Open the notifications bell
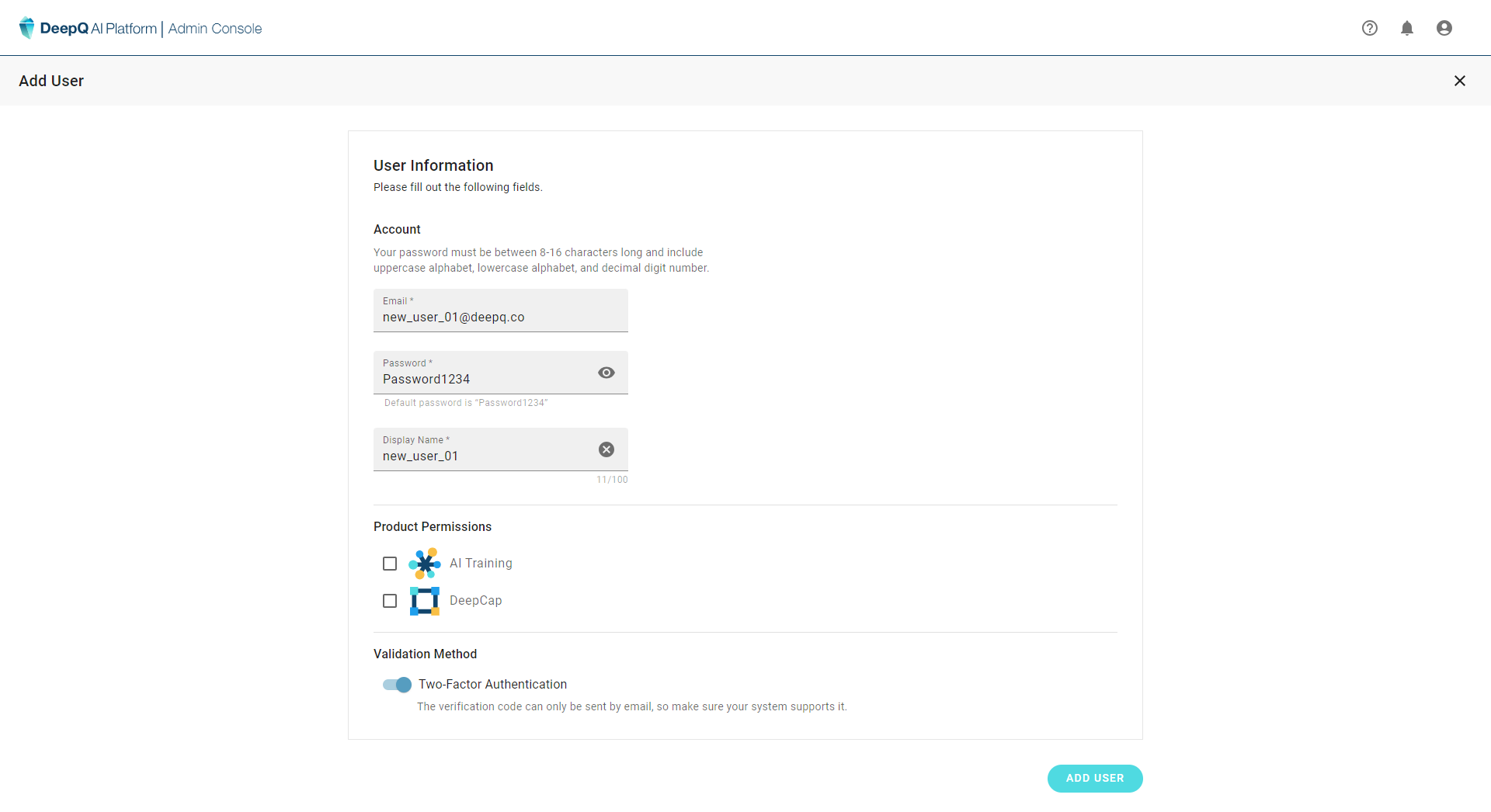This screenshot has width=1491, height=812. tap(1407, 28)
